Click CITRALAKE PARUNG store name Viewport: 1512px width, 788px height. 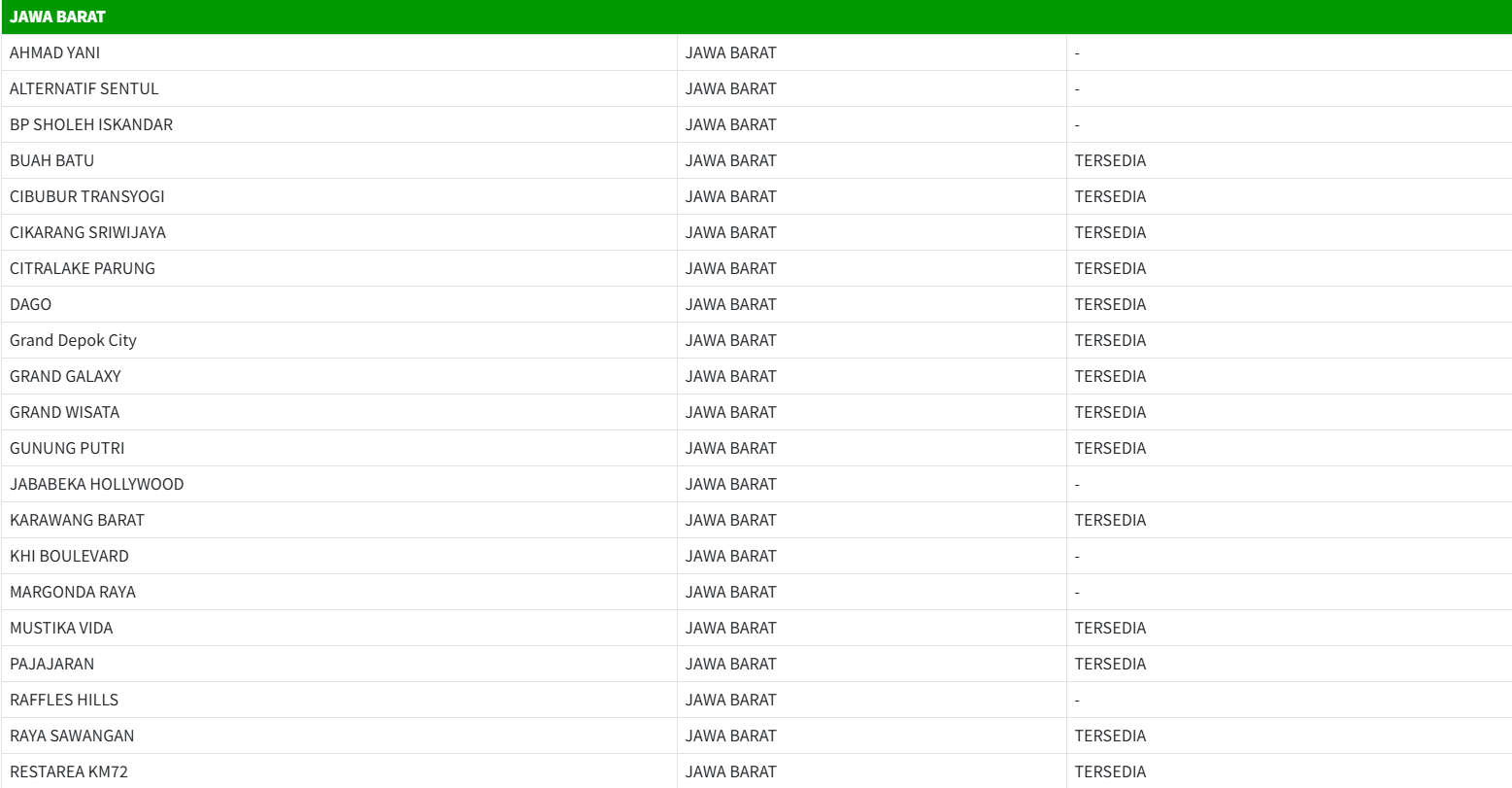[83, 268]
